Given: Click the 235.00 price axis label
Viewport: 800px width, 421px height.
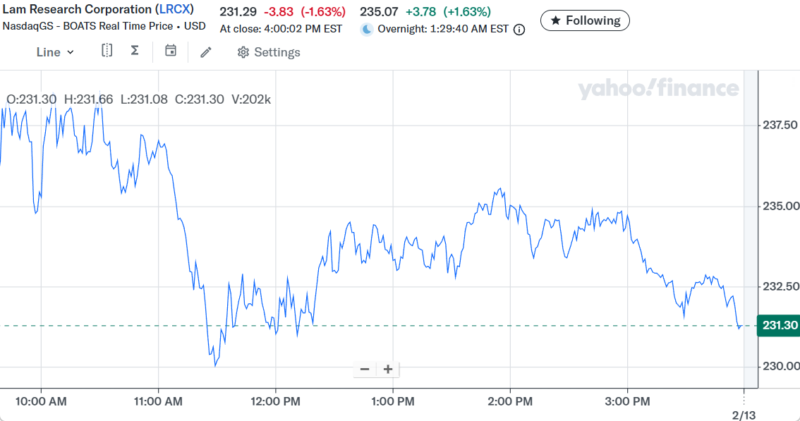Looking at the screenshot, I should 778,206.
